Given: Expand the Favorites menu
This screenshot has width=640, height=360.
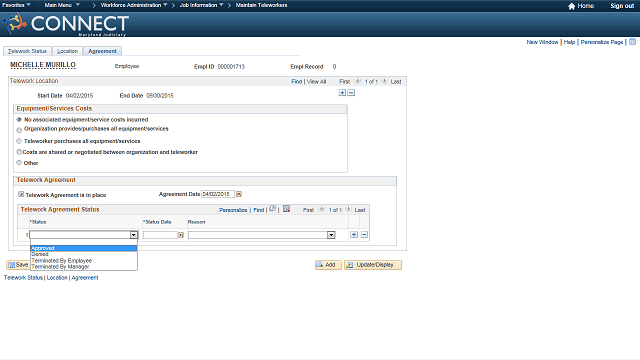Looking at the screenshot, I should 16,5.
